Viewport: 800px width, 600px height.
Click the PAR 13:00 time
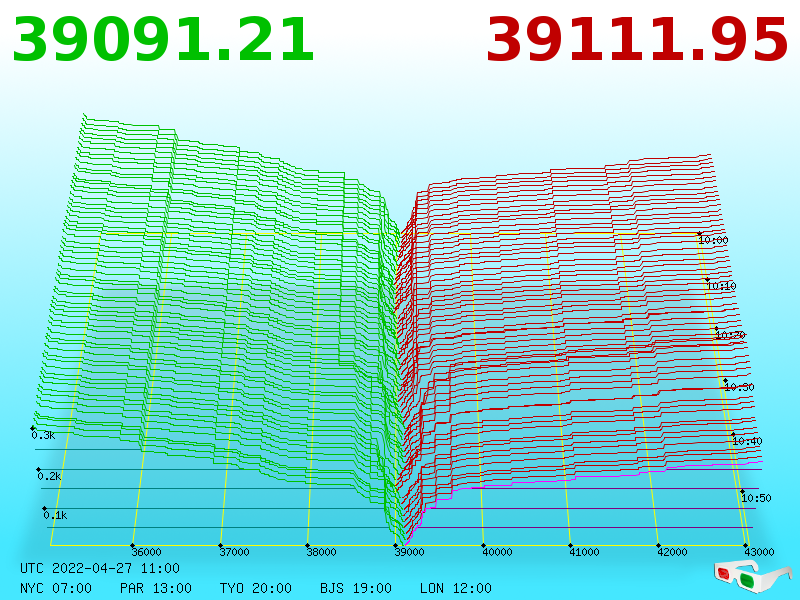pos(156,588)
